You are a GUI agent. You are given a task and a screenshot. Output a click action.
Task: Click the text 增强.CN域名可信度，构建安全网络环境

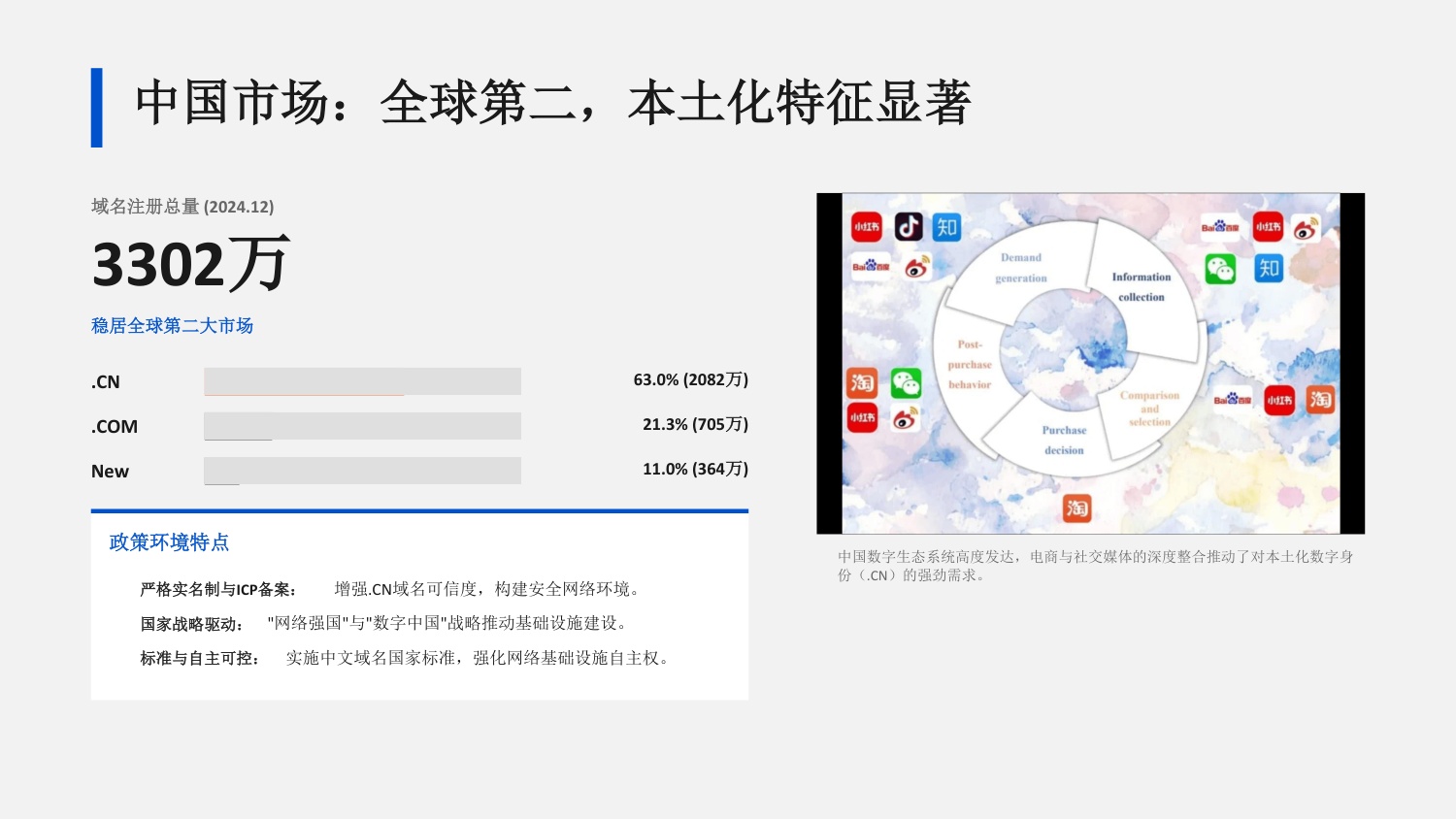(x=486, y=589)
